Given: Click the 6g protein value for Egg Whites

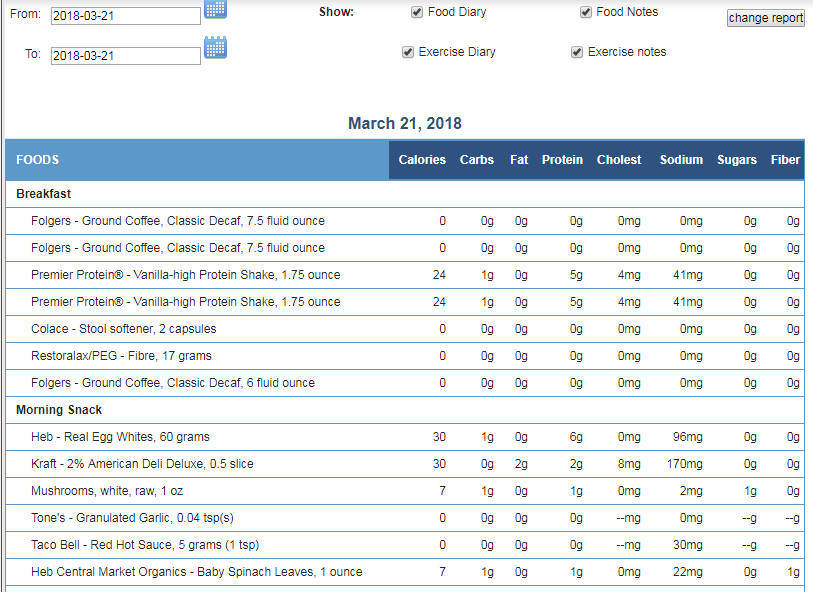Looking at the screenshot, I should 576,437.
